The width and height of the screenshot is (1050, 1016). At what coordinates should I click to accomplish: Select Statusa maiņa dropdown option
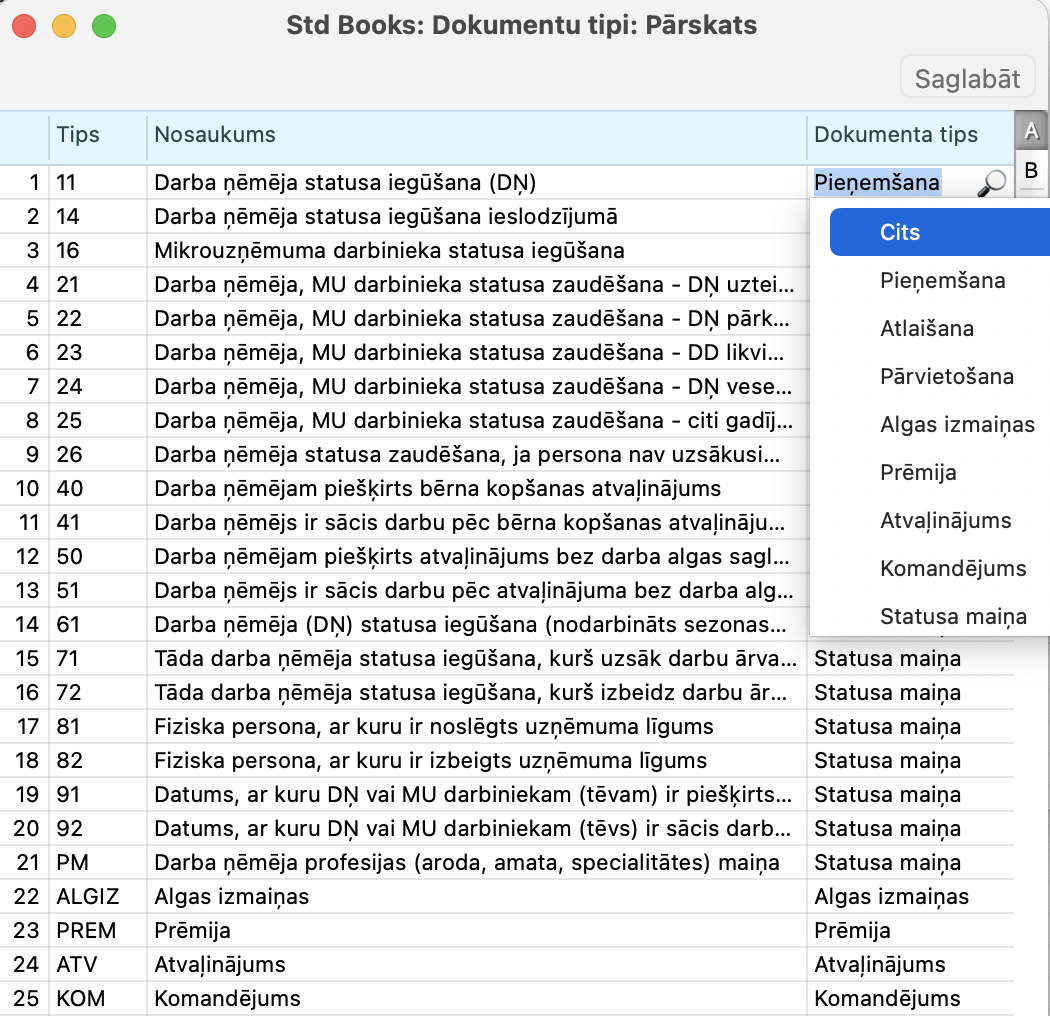952,617
